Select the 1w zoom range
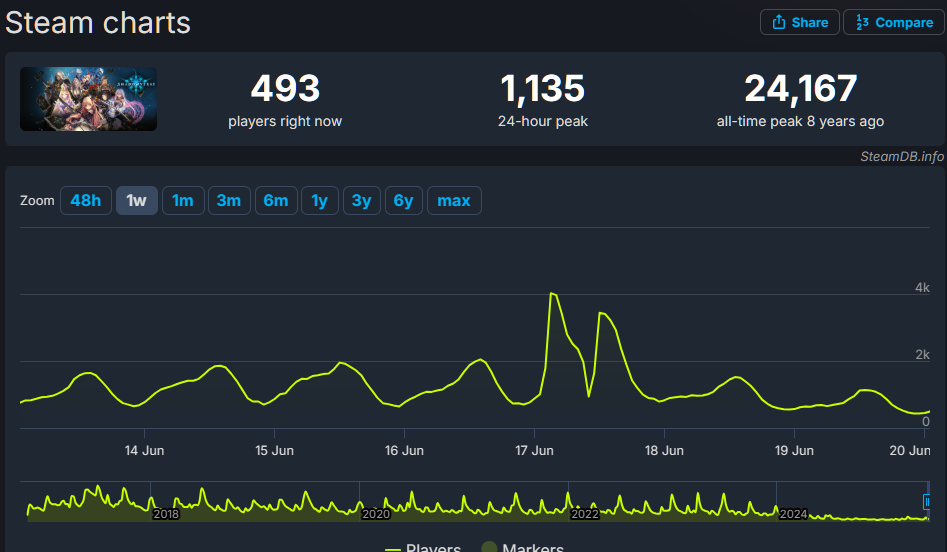 [x=136, y=201]
